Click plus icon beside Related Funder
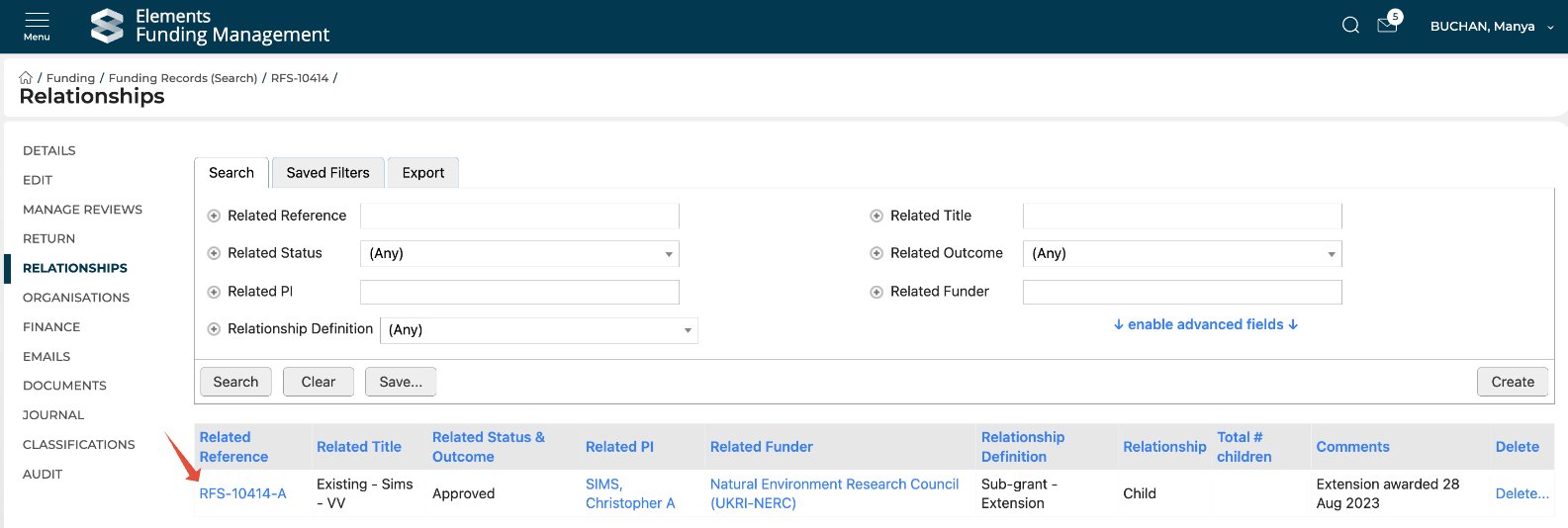Viewport: 1568px width, 528px height. pos(876,292)
